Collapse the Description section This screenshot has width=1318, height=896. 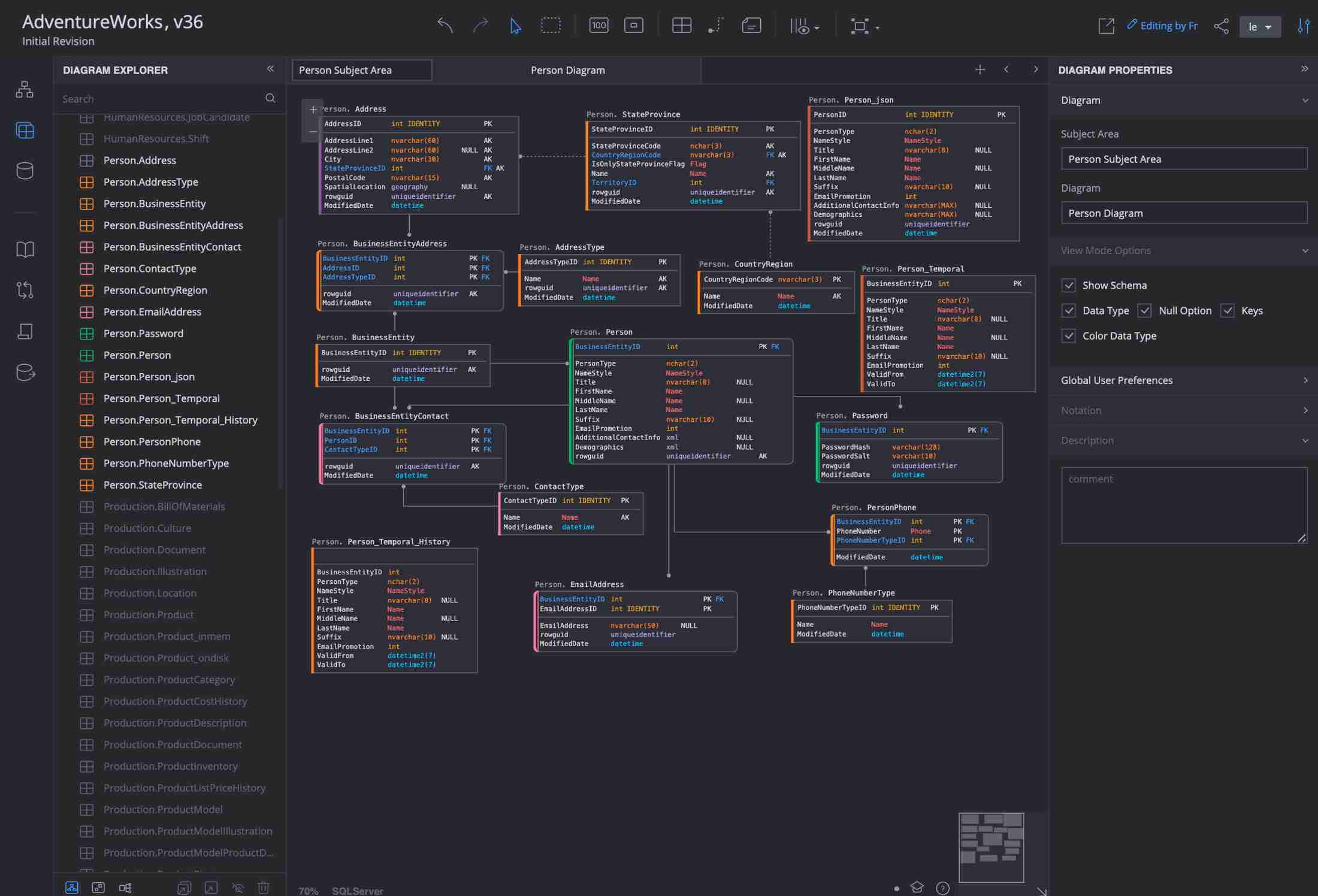click(x=1183, y=440)
